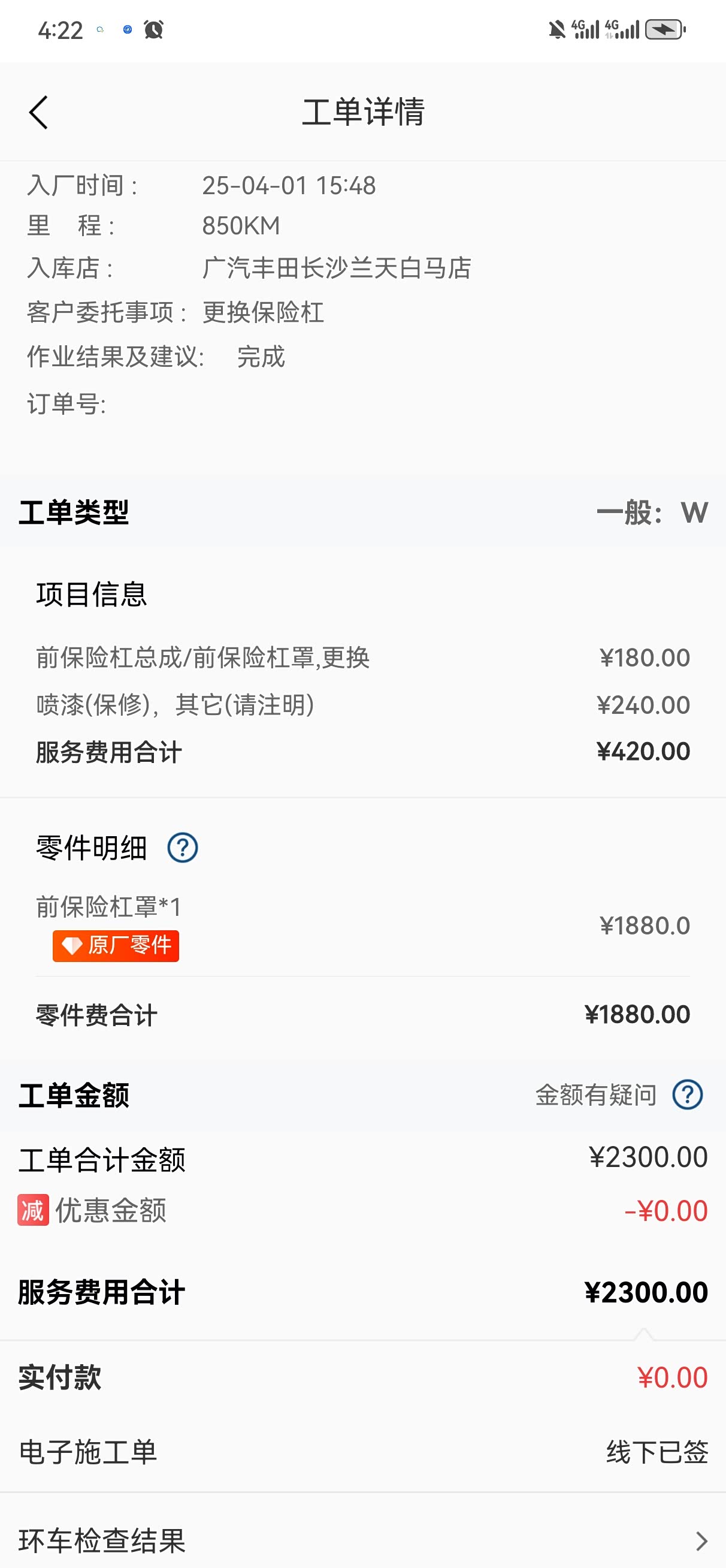
Task: Tap the work order details page title
Action: click(364, 113)
